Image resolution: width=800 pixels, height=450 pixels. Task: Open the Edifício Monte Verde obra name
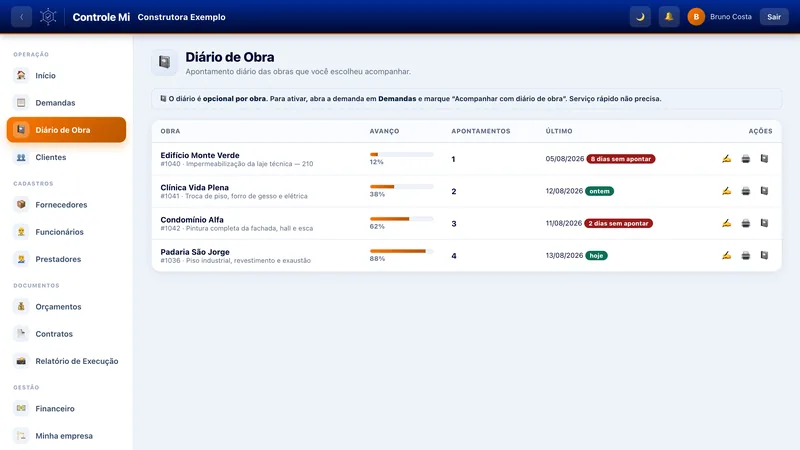click(200, 155)
